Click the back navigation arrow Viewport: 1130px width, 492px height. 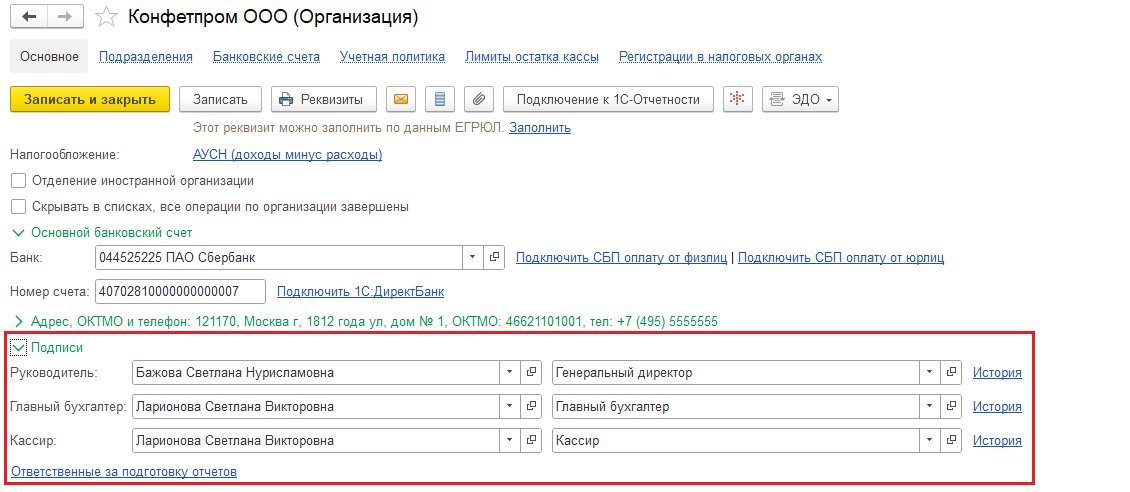tap(28, 17)
